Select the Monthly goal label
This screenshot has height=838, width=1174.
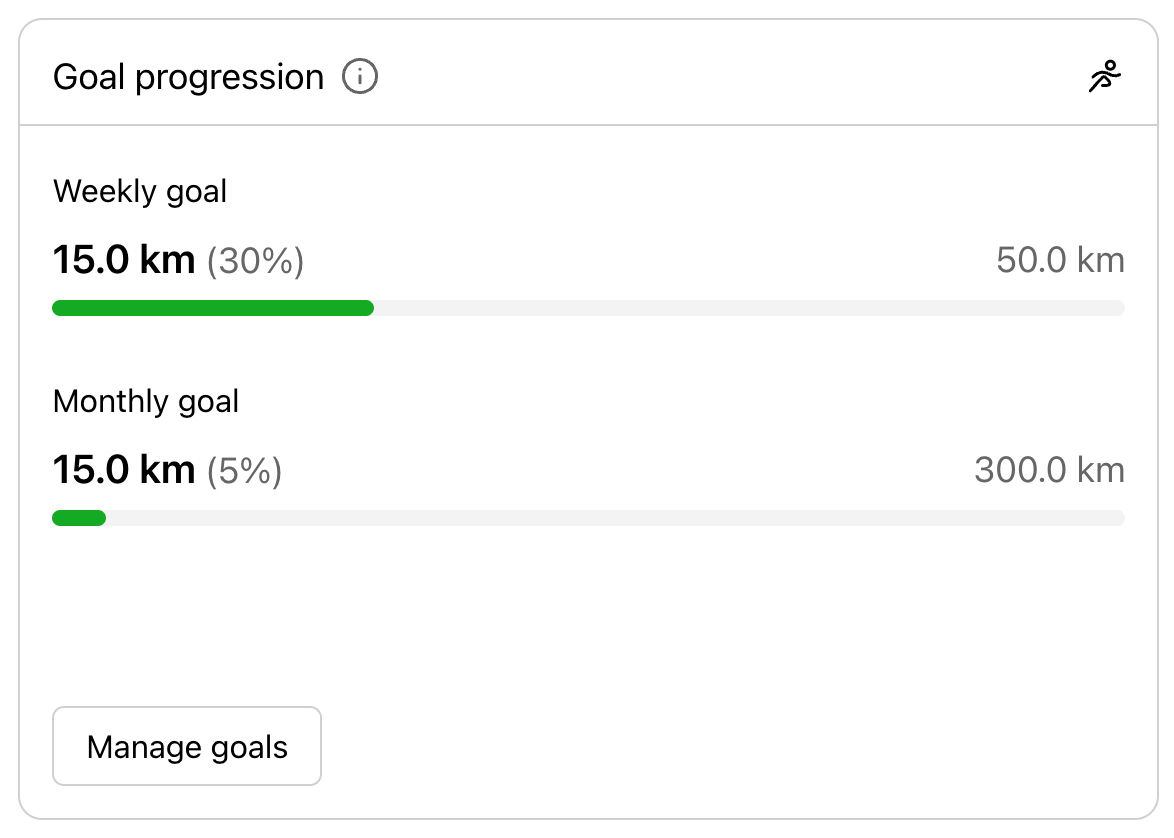(x=146, y=402)
